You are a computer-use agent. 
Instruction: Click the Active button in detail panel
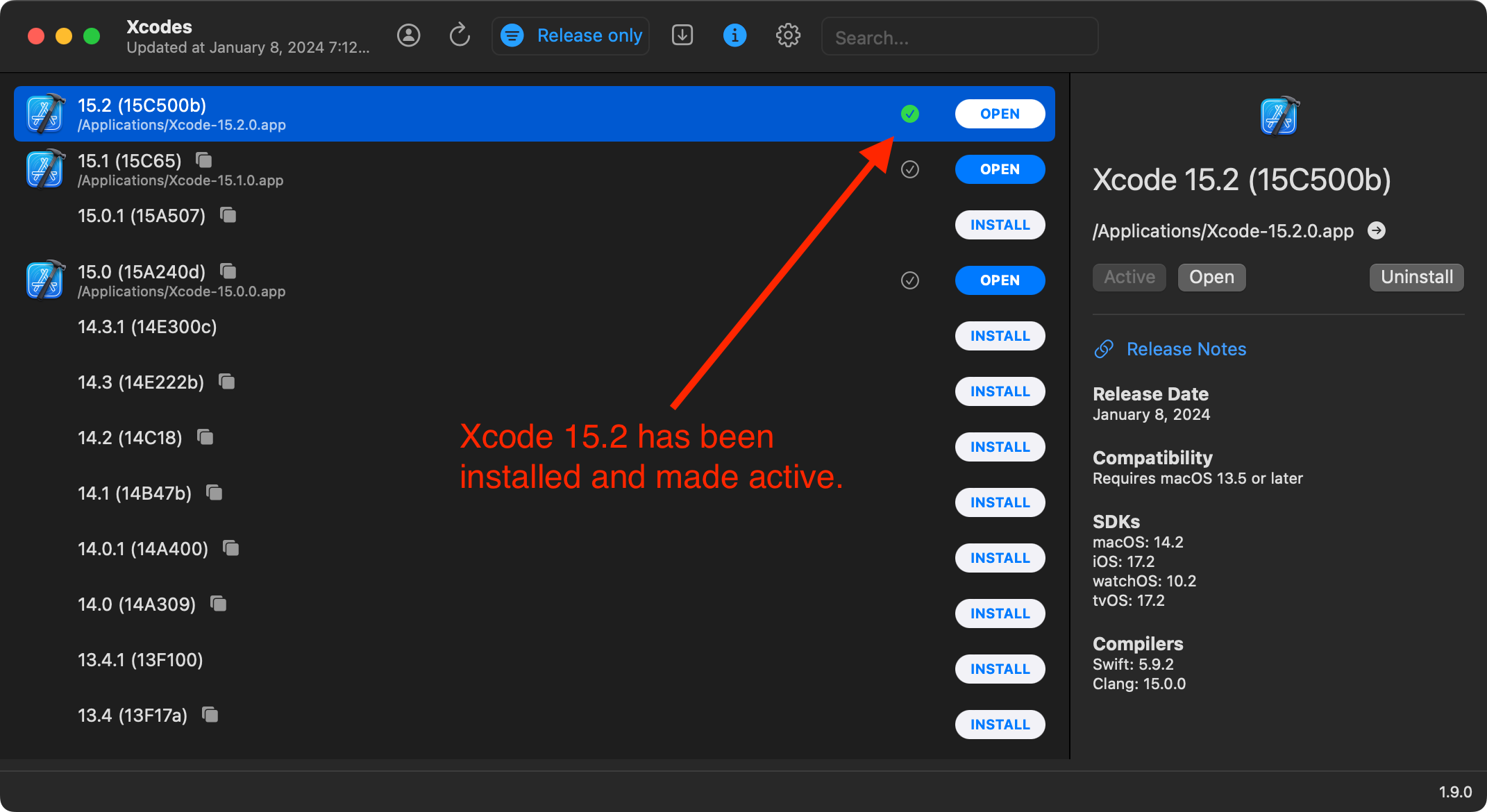point(1129,277)
